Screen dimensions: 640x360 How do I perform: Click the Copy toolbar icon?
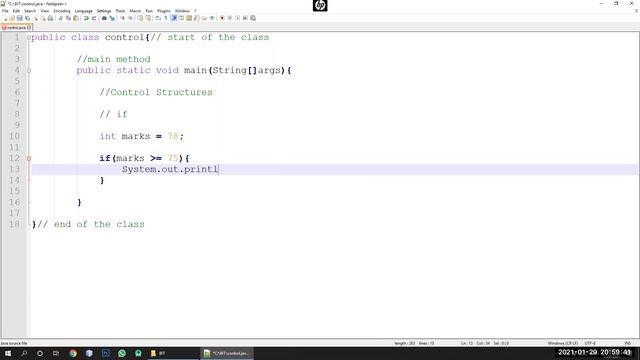pos(68,18)
